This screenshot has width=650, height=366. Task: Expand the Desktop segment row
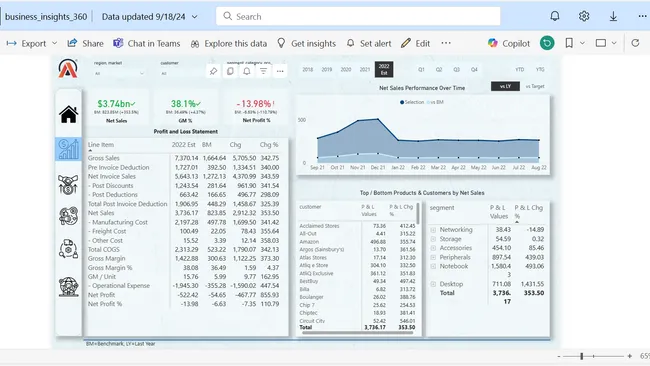pos(433,284)
